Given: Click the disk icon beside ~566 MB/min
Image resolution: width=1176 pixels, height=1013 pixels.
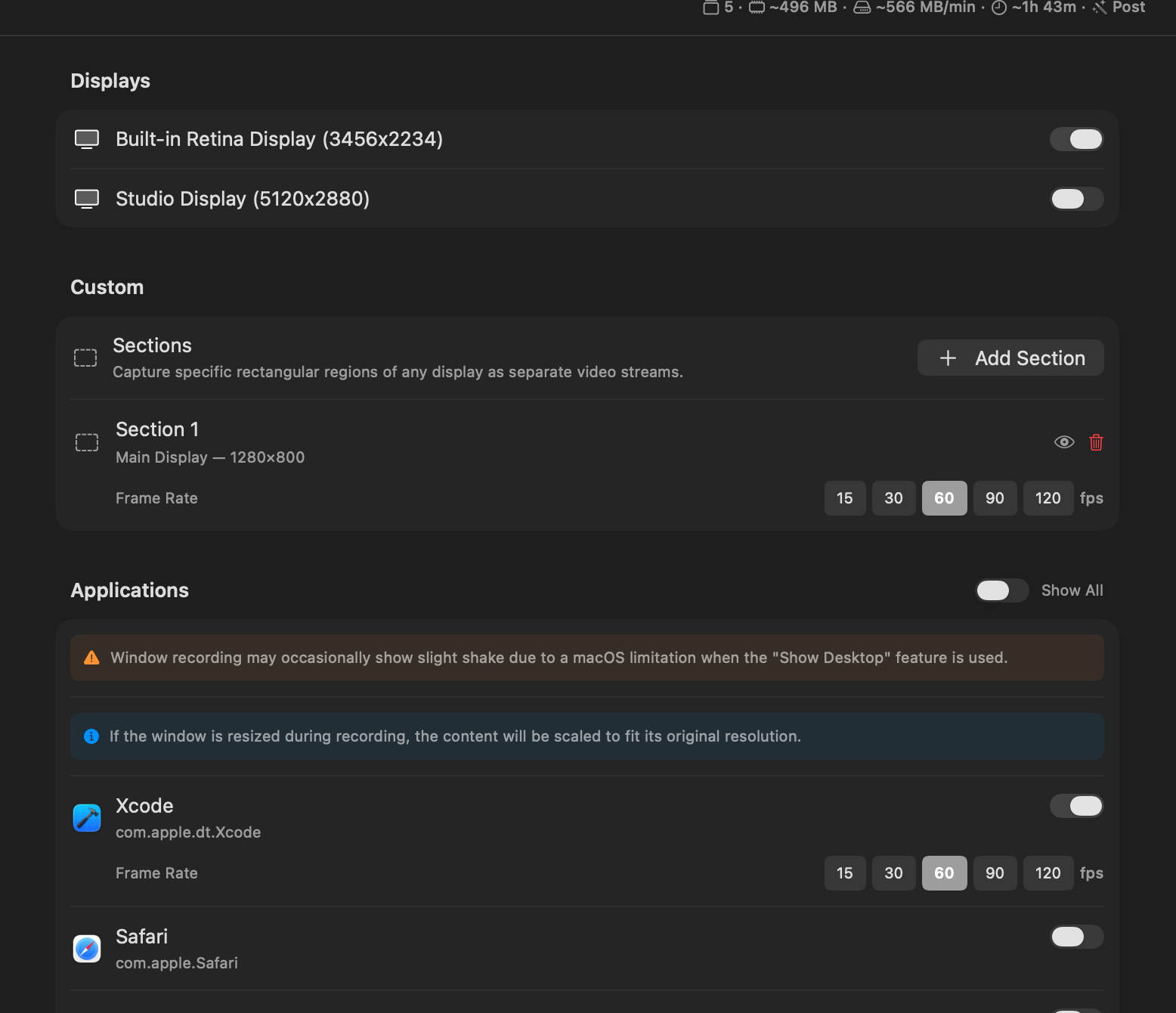Looking at the screenshot, I should tap(862, 8).
